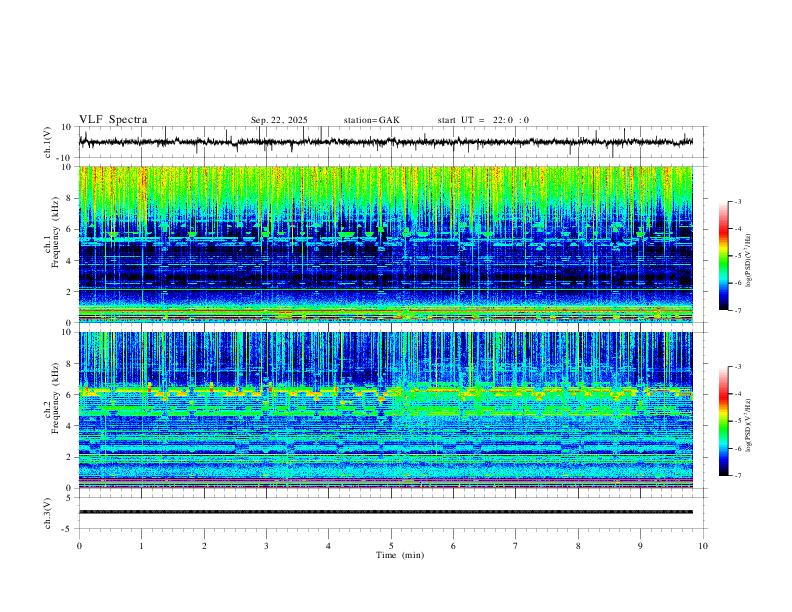Screen dimensions: 792x612
Task: Click time axis tick label "5"
Action: 391,546
